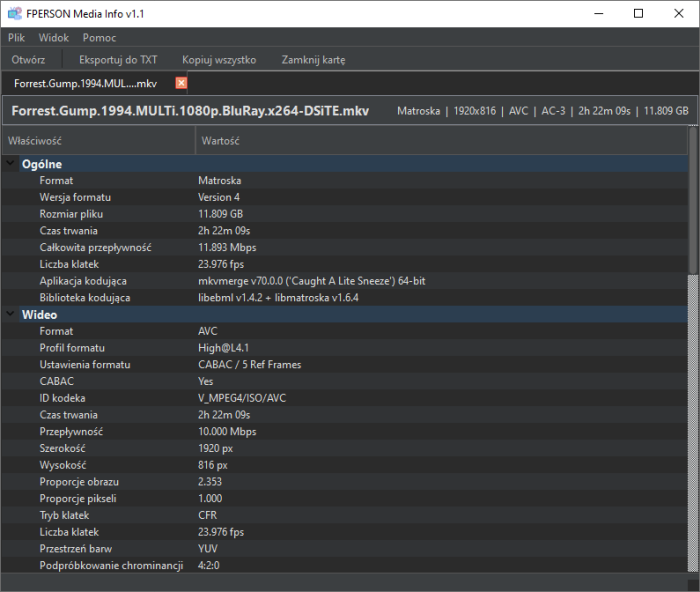700x592 pixels.
Task: Select Podpróbkowanie chrominancji row
Action: 345,565
